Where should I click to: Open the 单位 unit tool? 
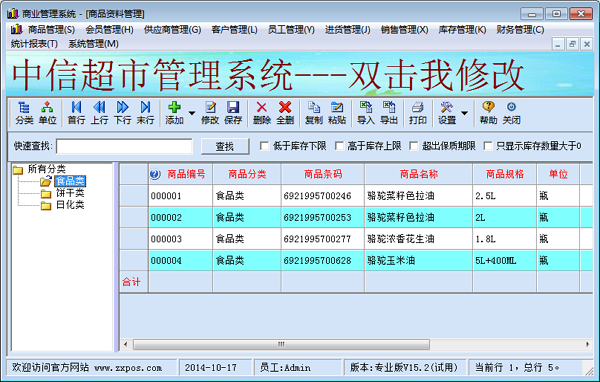point(47,113)
